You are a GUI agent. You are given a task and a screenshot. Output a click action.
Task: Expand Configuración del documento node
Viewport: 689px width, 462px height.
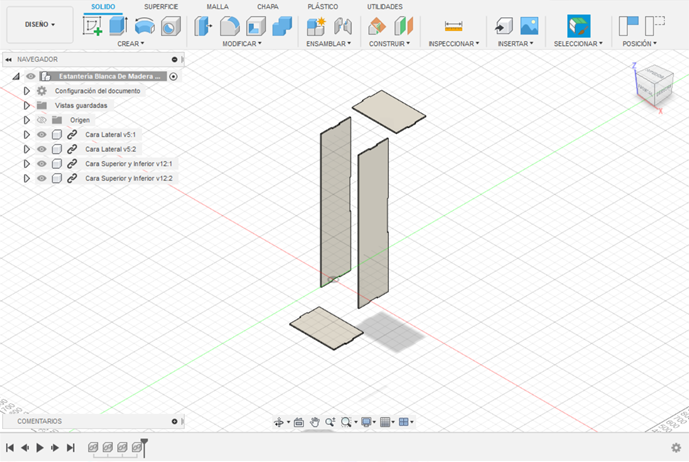point(26,91)
